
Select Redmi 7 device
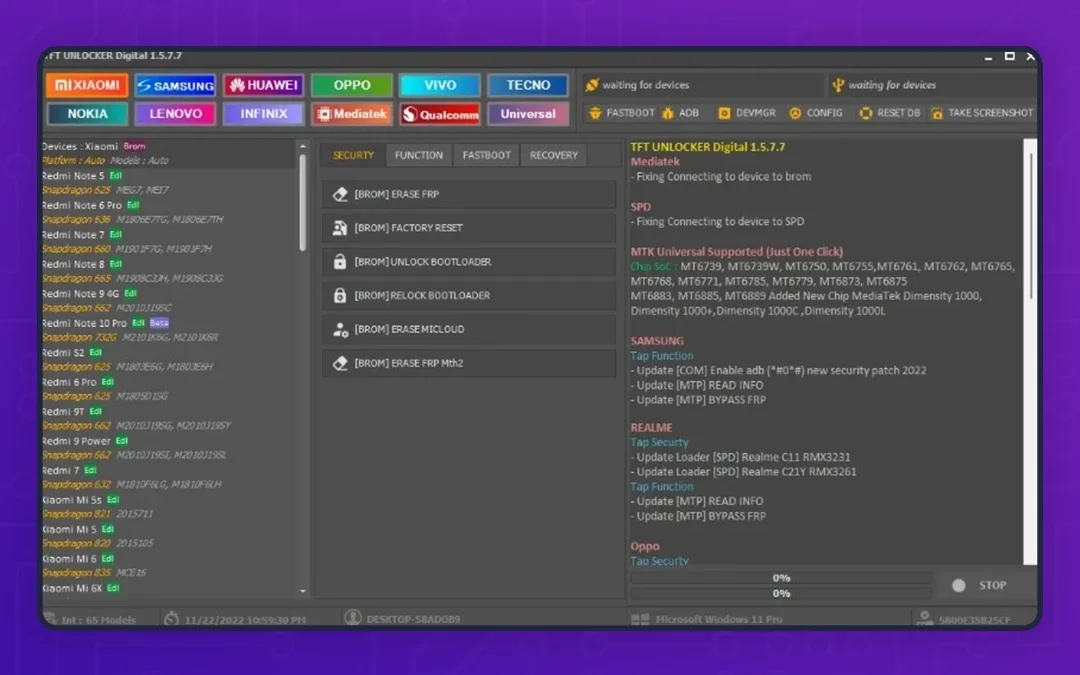[169, 477]
